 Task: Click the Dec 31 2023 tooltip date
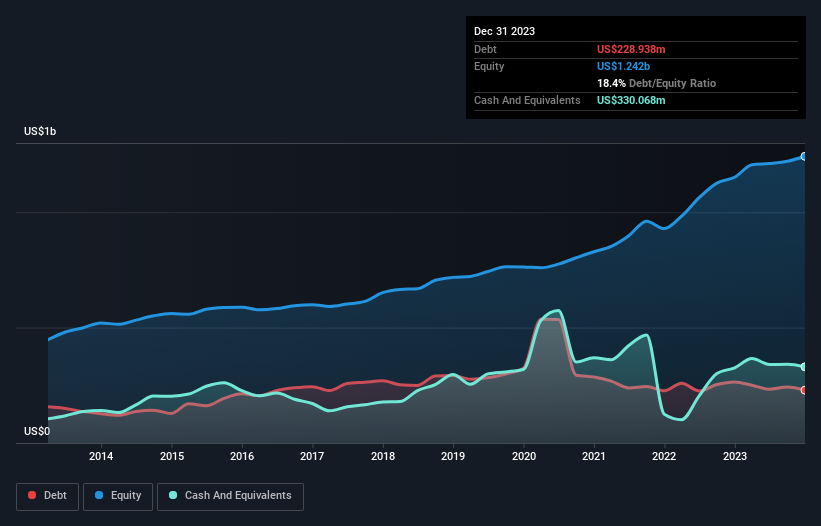click(x=504, y=31)
